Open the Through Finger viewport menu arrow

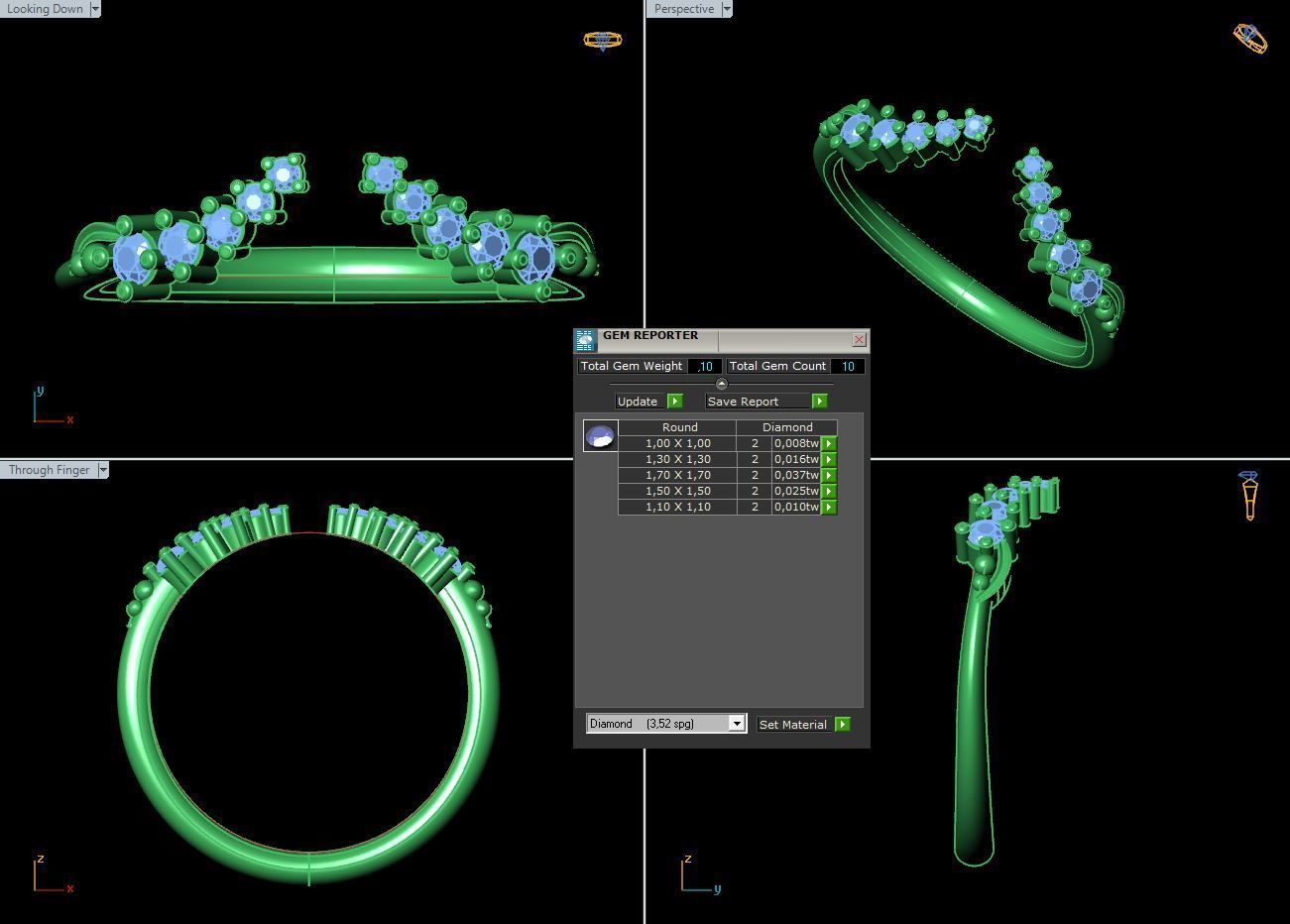pyautogui.click(x=102, y=470)
